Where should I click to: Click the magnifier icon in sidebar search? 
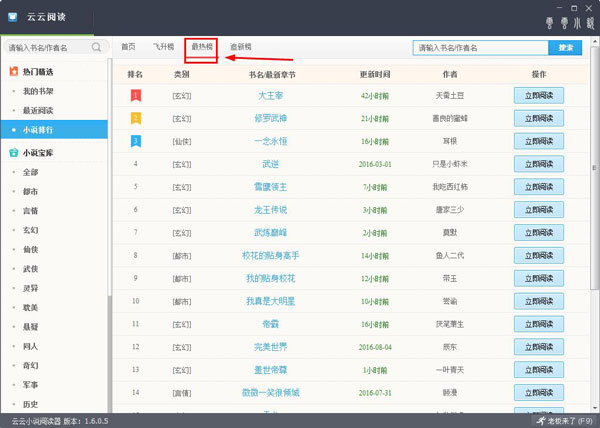tap(96, 47)
